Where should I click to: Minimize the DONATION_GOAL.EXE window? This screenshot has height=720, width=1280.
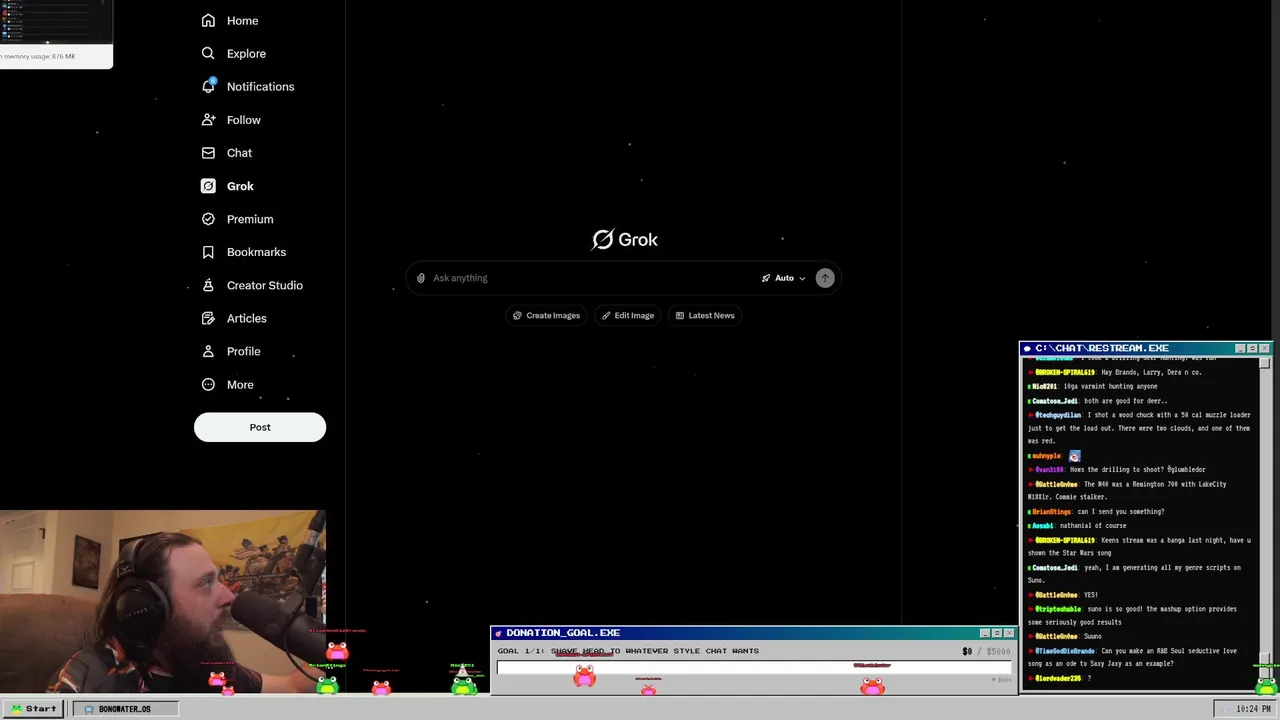pos(984,633)
